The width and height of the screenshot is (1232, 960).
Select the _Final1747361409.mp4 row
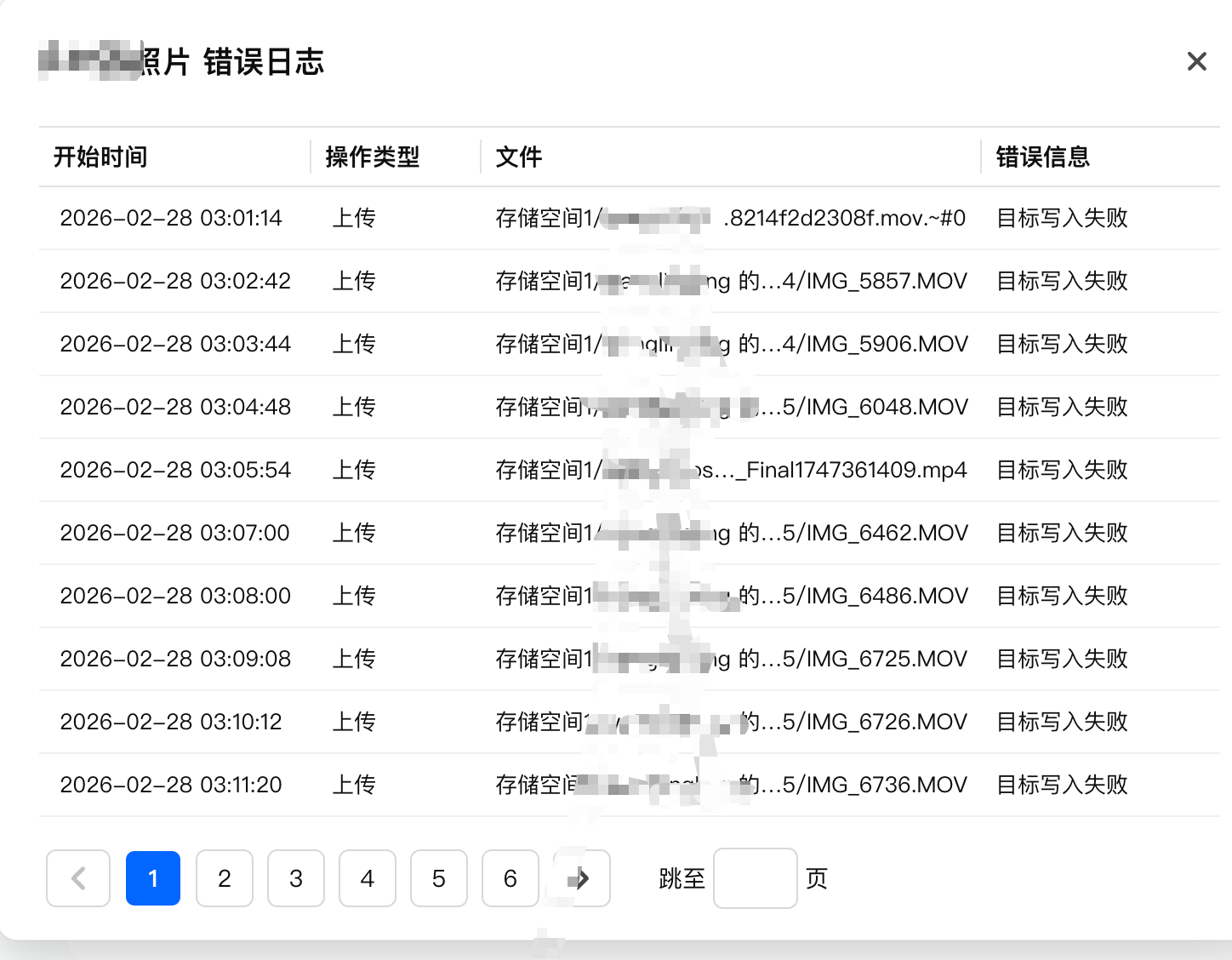851,470
